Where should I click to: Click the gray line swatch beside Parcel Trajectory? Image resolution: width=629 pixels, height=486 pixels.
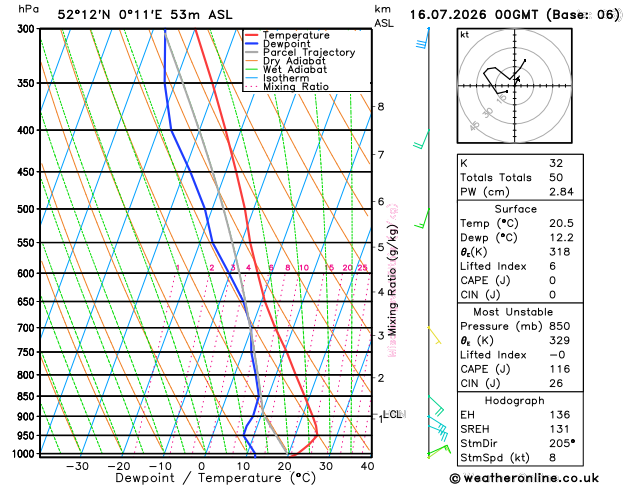[x=252, y=53]
